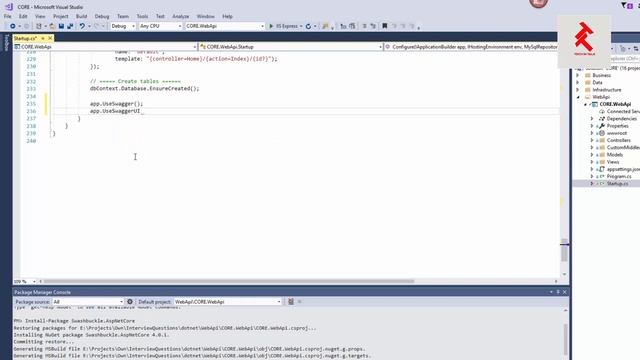
Task: Pin the Startup.cs tab
Action: pos(43,38)
